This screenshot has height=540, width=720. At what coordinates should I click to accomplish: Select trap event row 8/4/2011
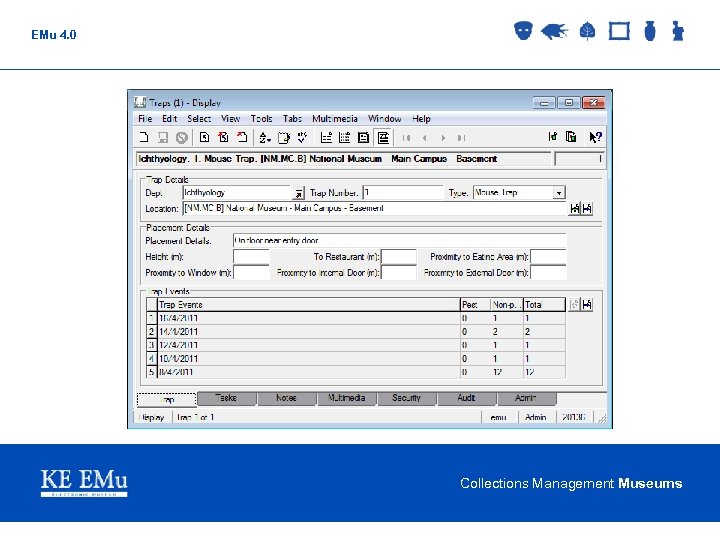[x=356, y=372]
